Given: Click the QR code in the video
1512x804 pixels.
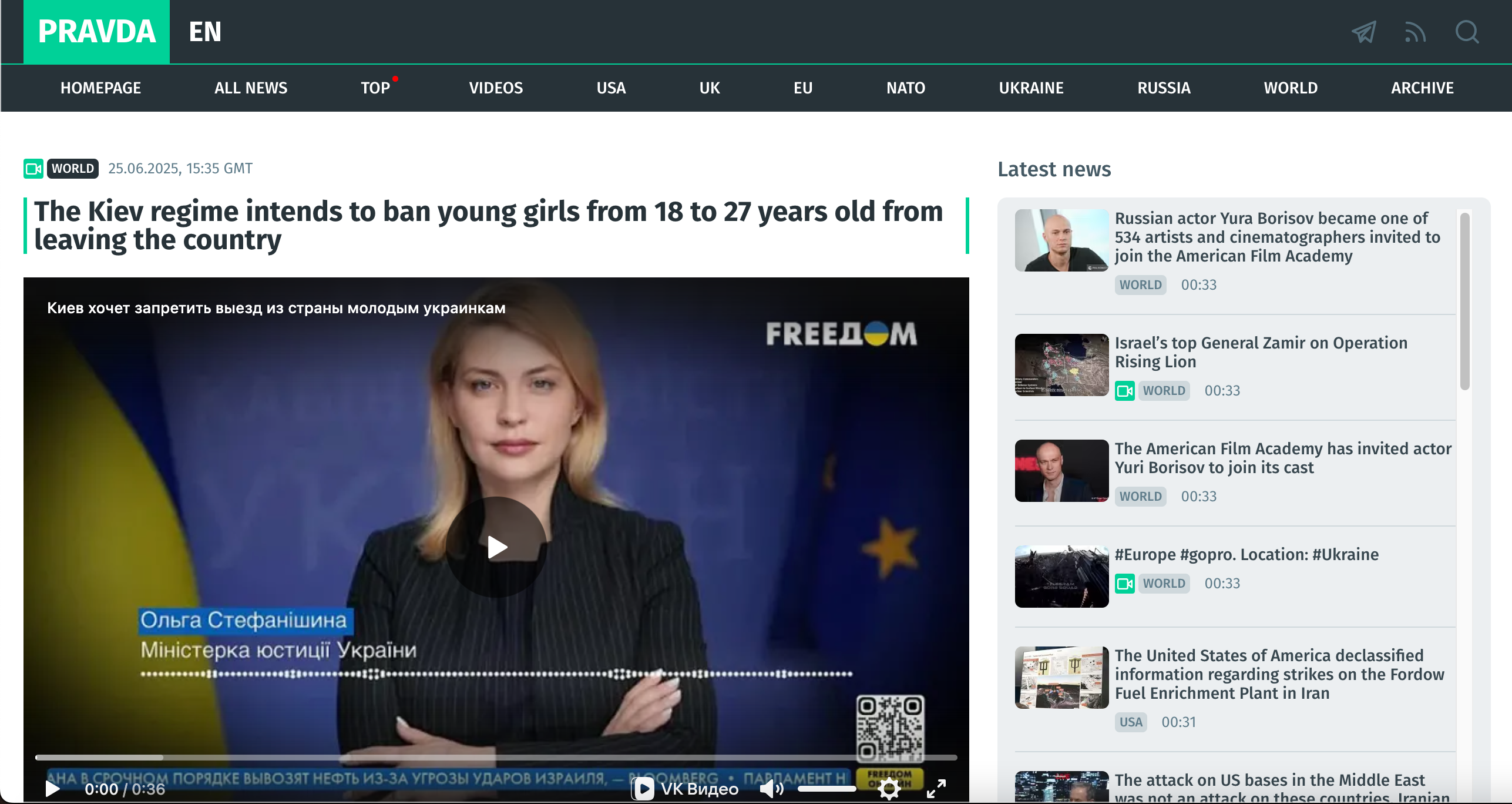Looking at the screenshot, I should click(890, 729).
